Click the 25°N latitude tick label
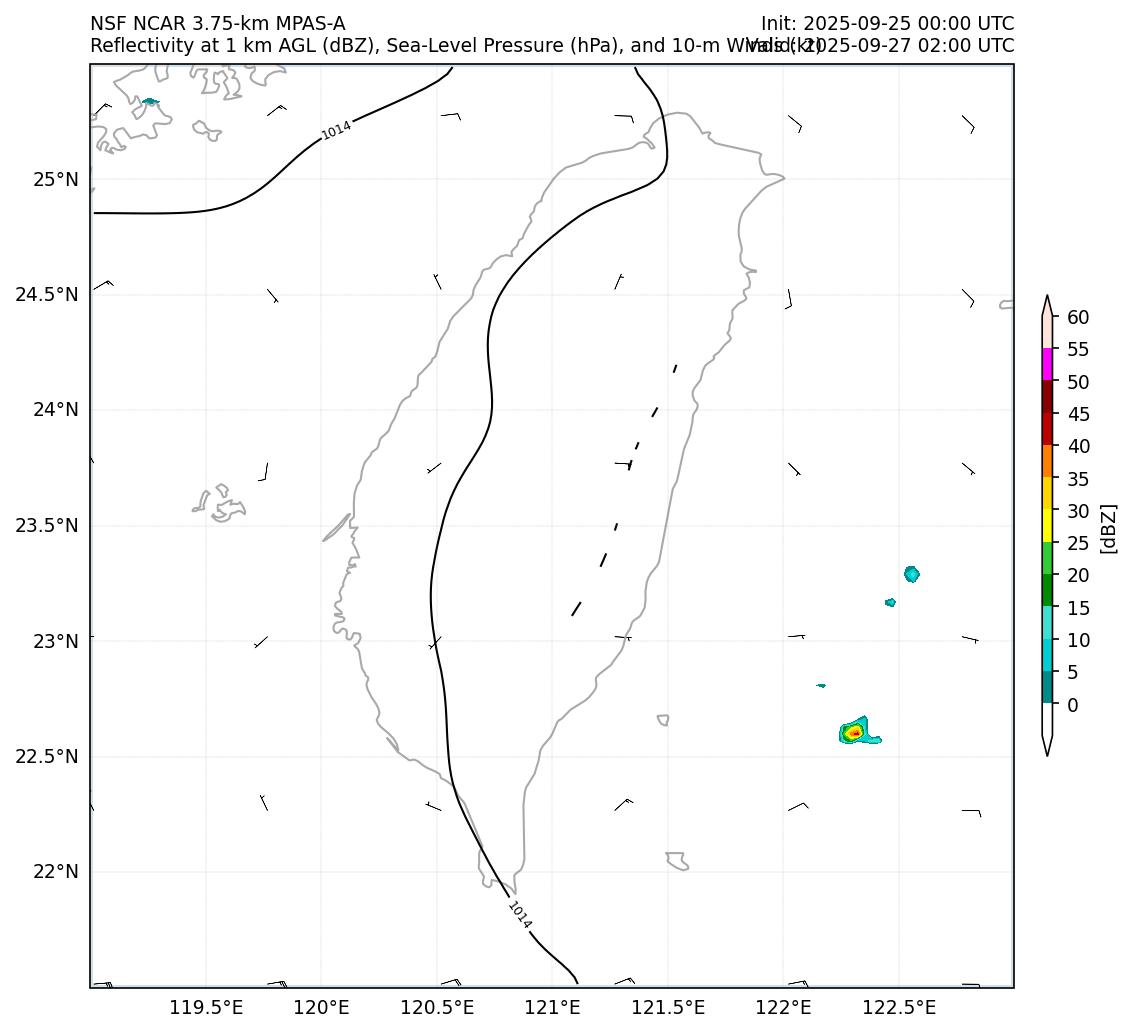The image size is (1133, 1032). pyautogui.click(x=55, y=180)
